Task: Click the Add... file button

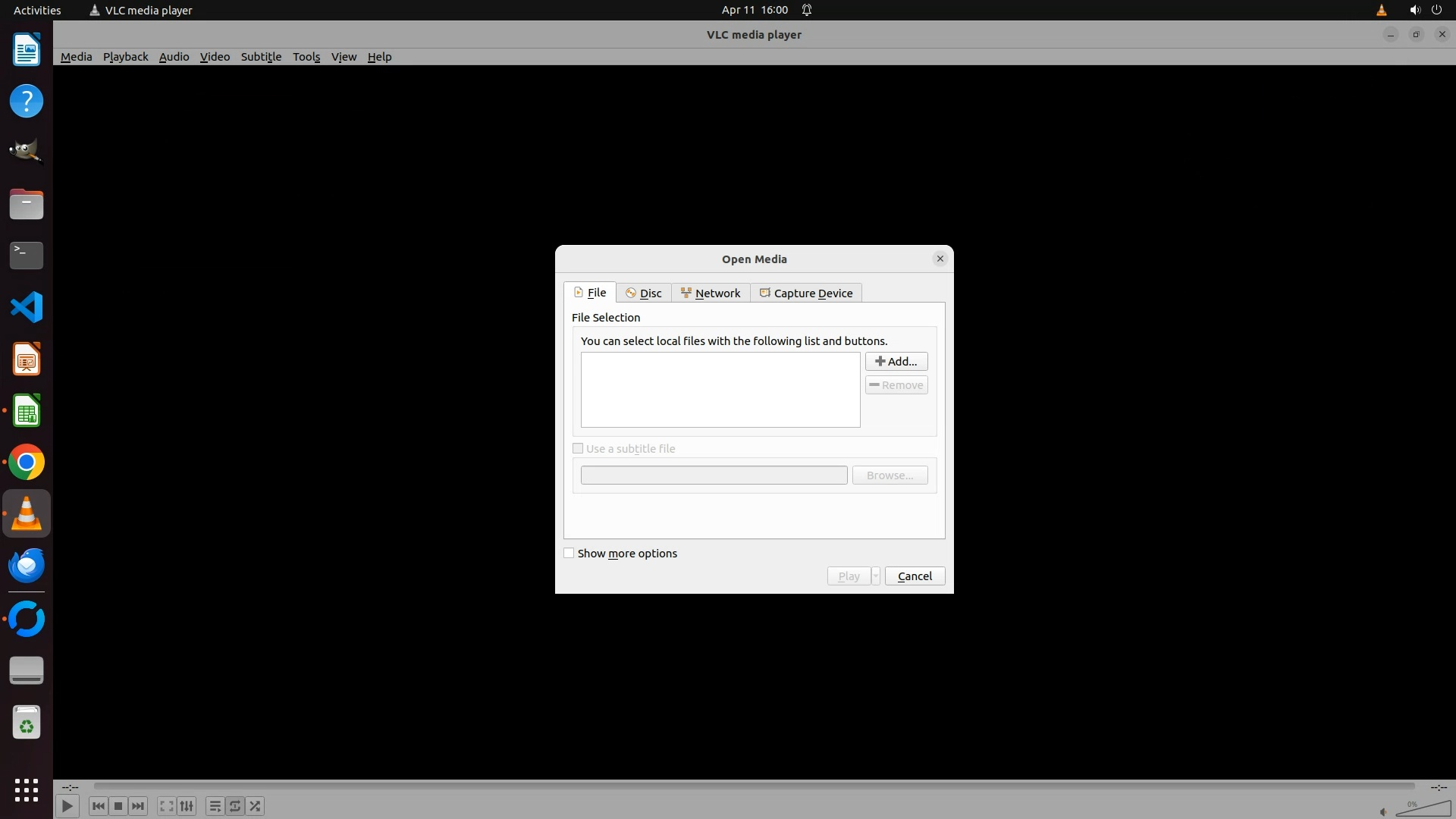Action: (896, 362)
